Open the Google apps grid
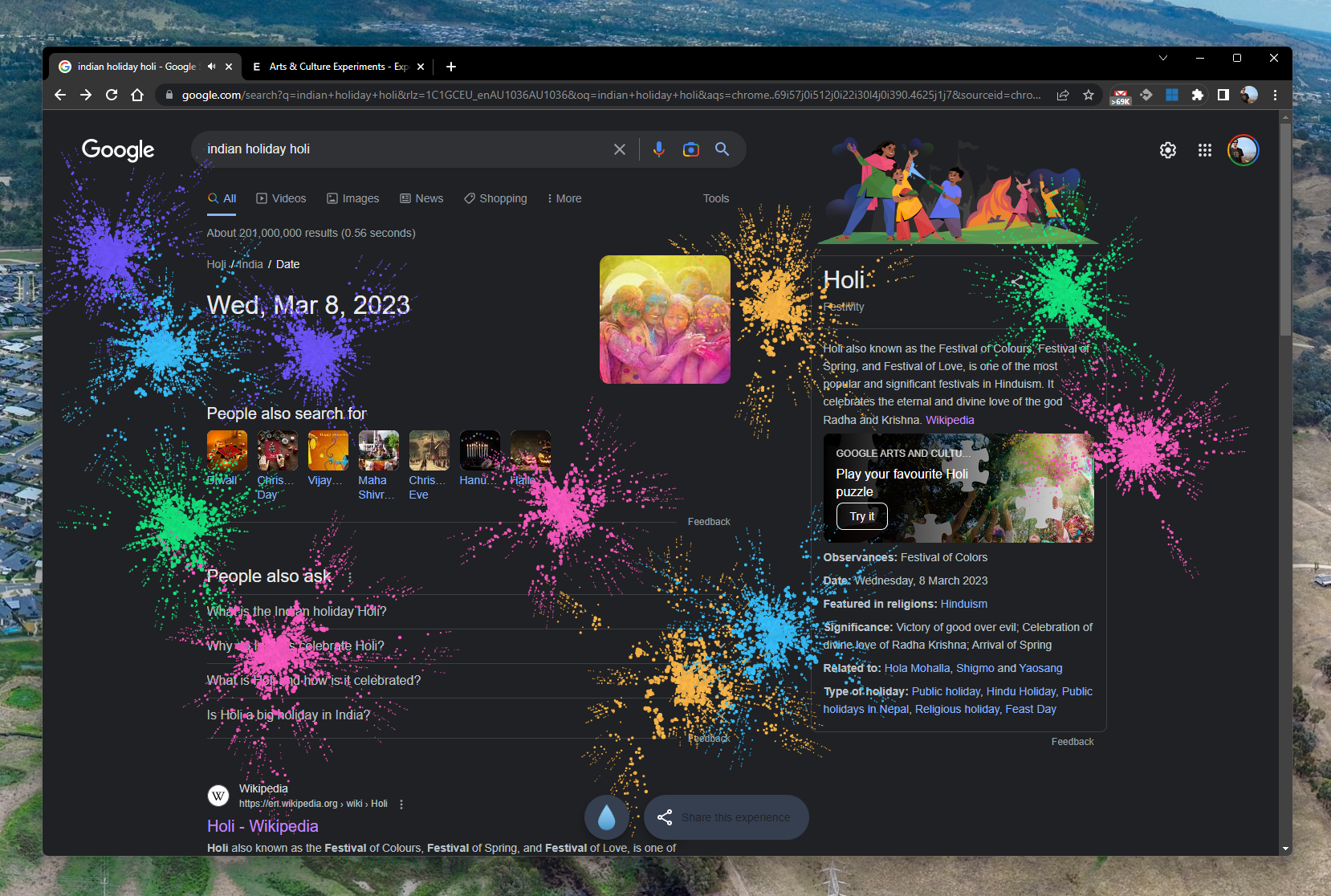The height and width of the screenshot is (896, 1331). point(1205,150)
